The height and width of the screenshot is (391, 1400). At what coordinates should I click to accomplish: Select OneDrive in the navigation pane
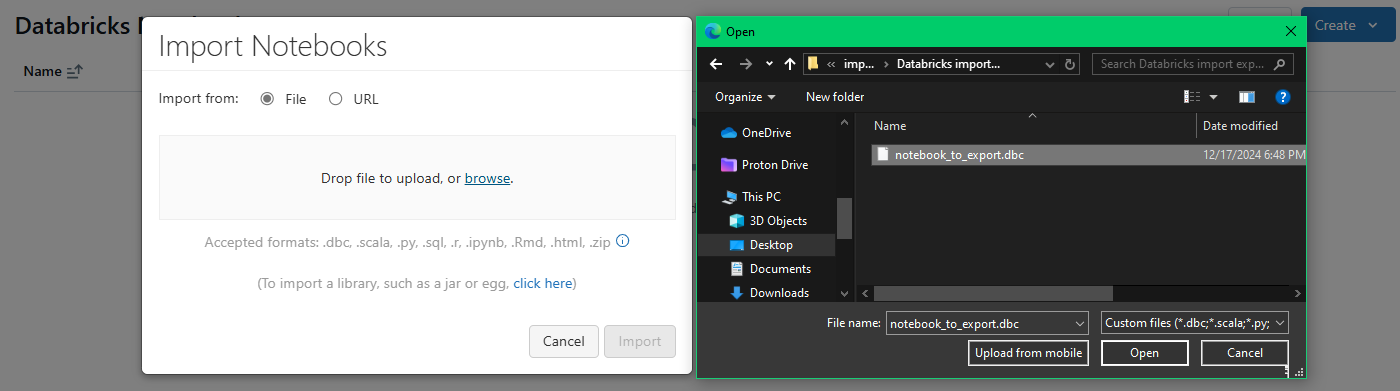point(766,133)
